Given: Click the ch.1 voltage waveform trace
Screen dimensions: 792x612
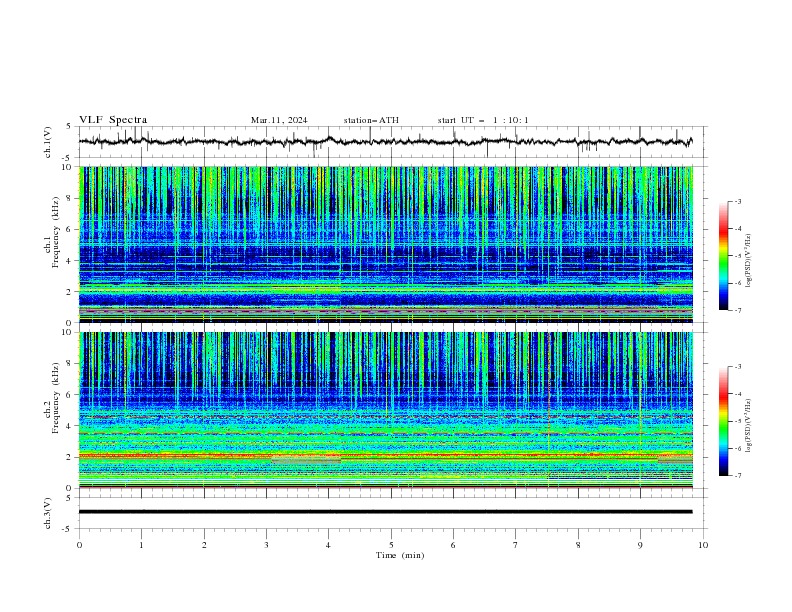Looking at the screenshot, I should point(385,141).
